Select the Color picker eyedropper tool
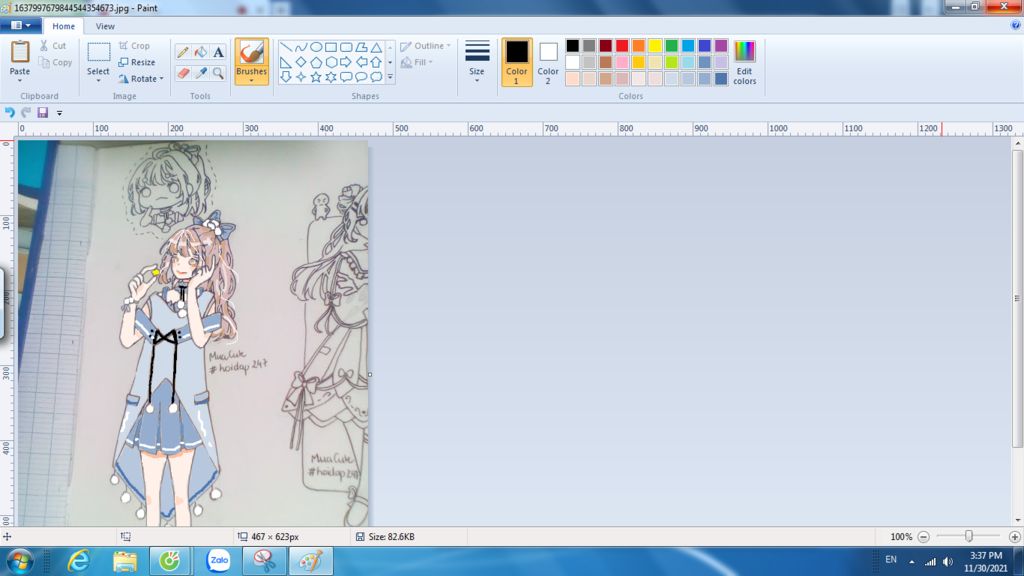 [200, 73]
